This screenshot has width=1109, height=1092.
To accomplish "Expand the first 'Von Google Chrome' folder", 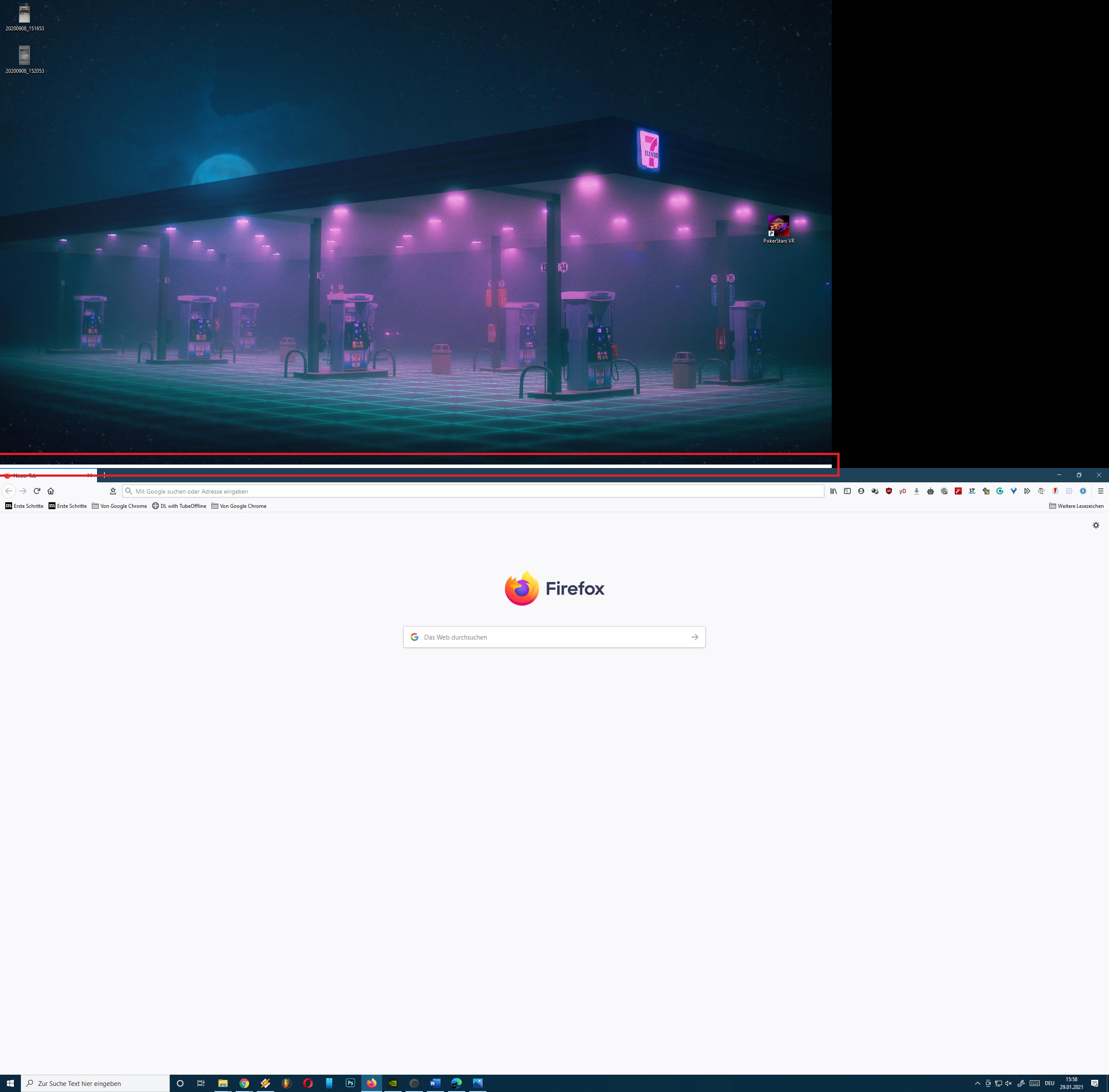I will [x=119, y=506].
